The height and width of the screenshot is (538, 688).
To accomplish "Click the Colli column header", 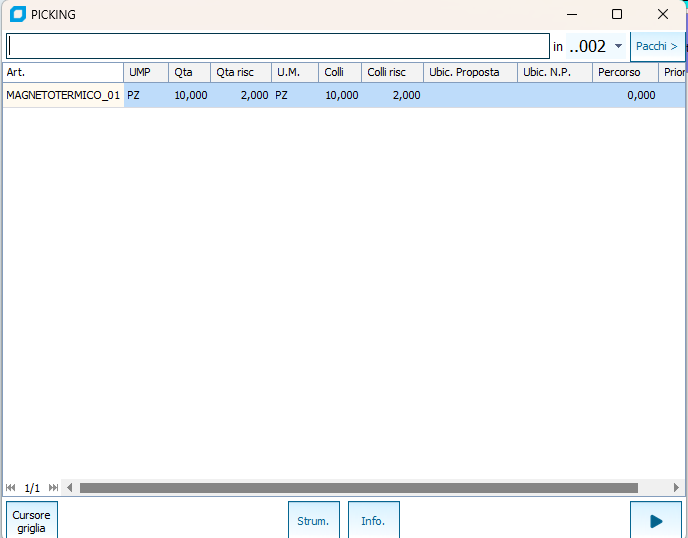I will [x=340, y=72].
